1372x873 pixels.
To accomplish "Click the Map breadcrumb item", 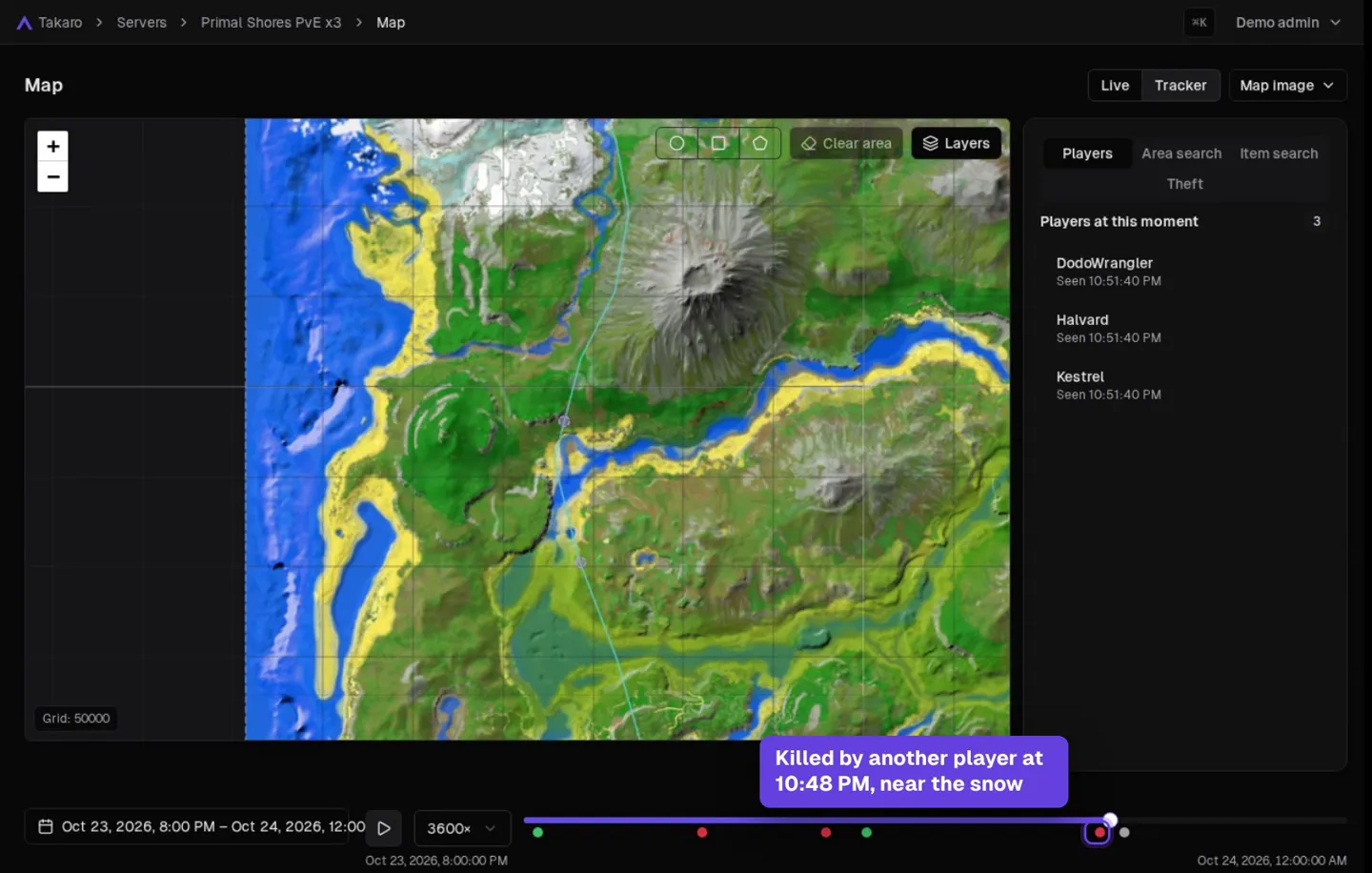I will pos(391,22).
